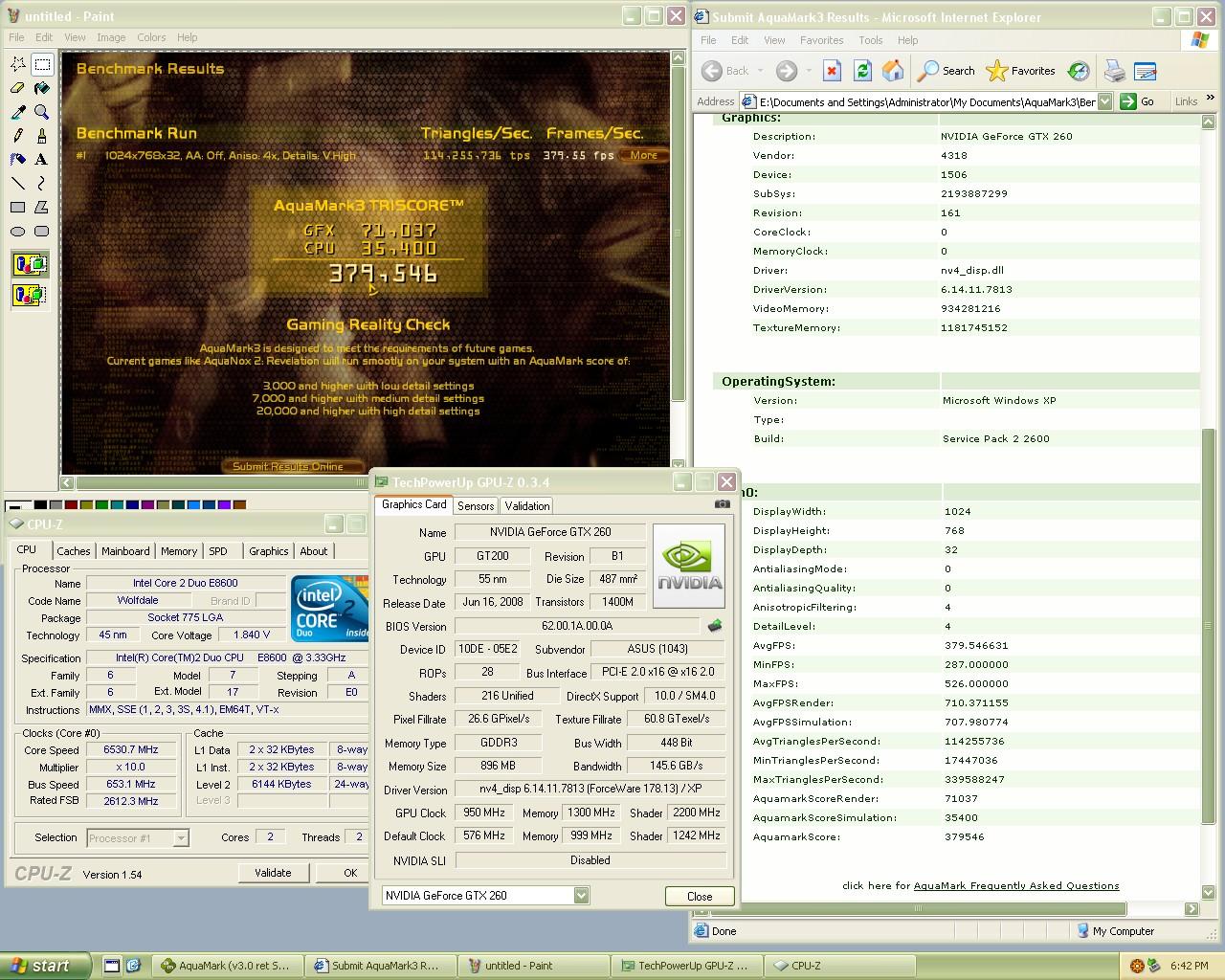Save the BIOS with GPU-Z chip icon
The height and width of the screenshot is (980, 1225).
coord(714,626)
